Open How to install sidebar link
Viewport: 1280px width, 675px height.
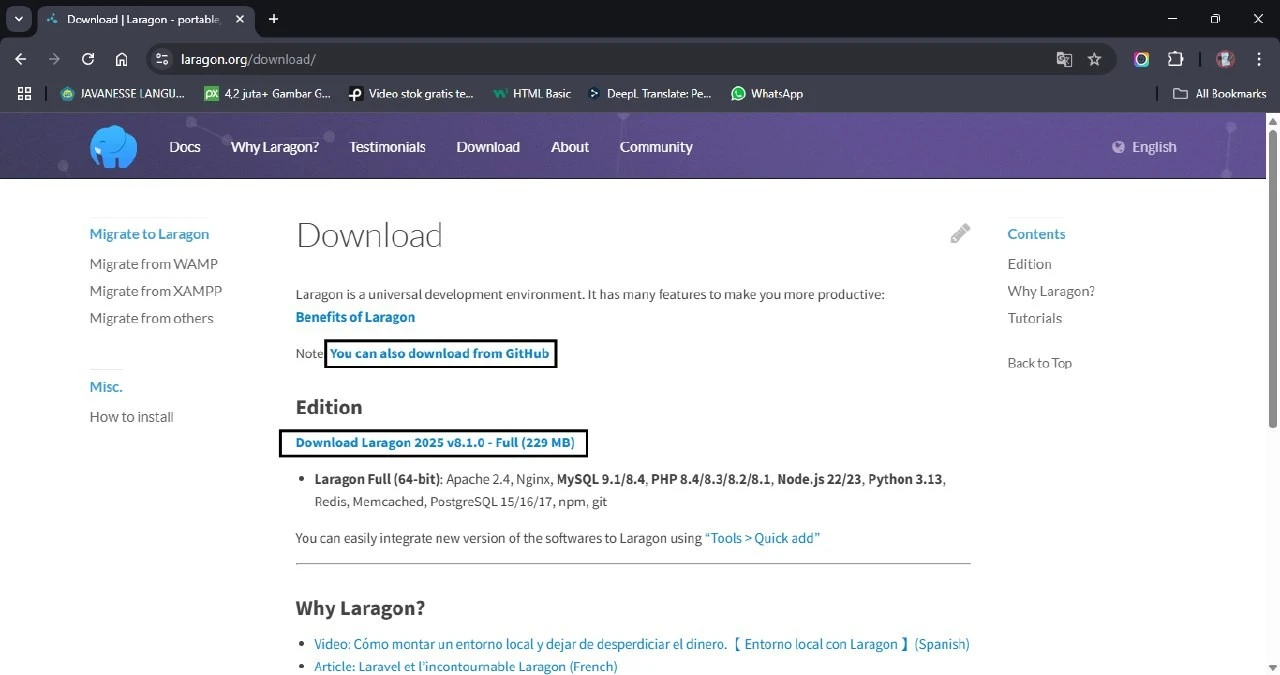click(131, 417)
